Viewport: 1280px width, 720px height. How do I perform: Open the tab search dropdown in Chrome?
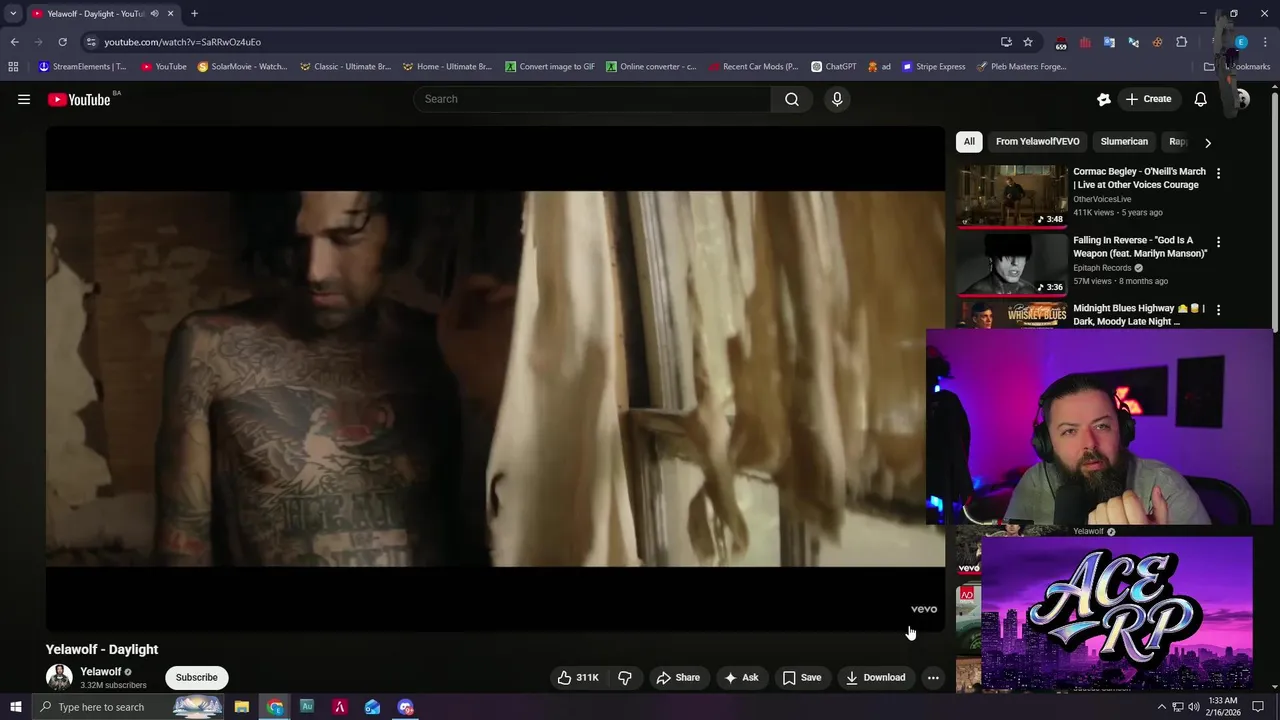tap(13, 14)
